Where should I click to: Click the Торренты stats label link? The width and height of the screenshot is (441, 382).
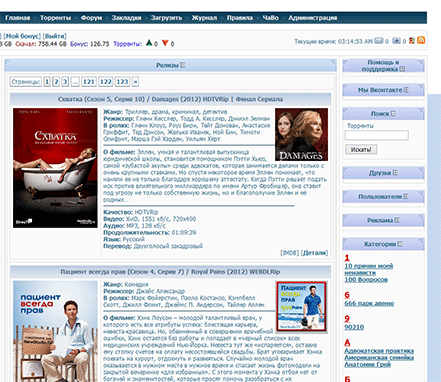point(128,44)
